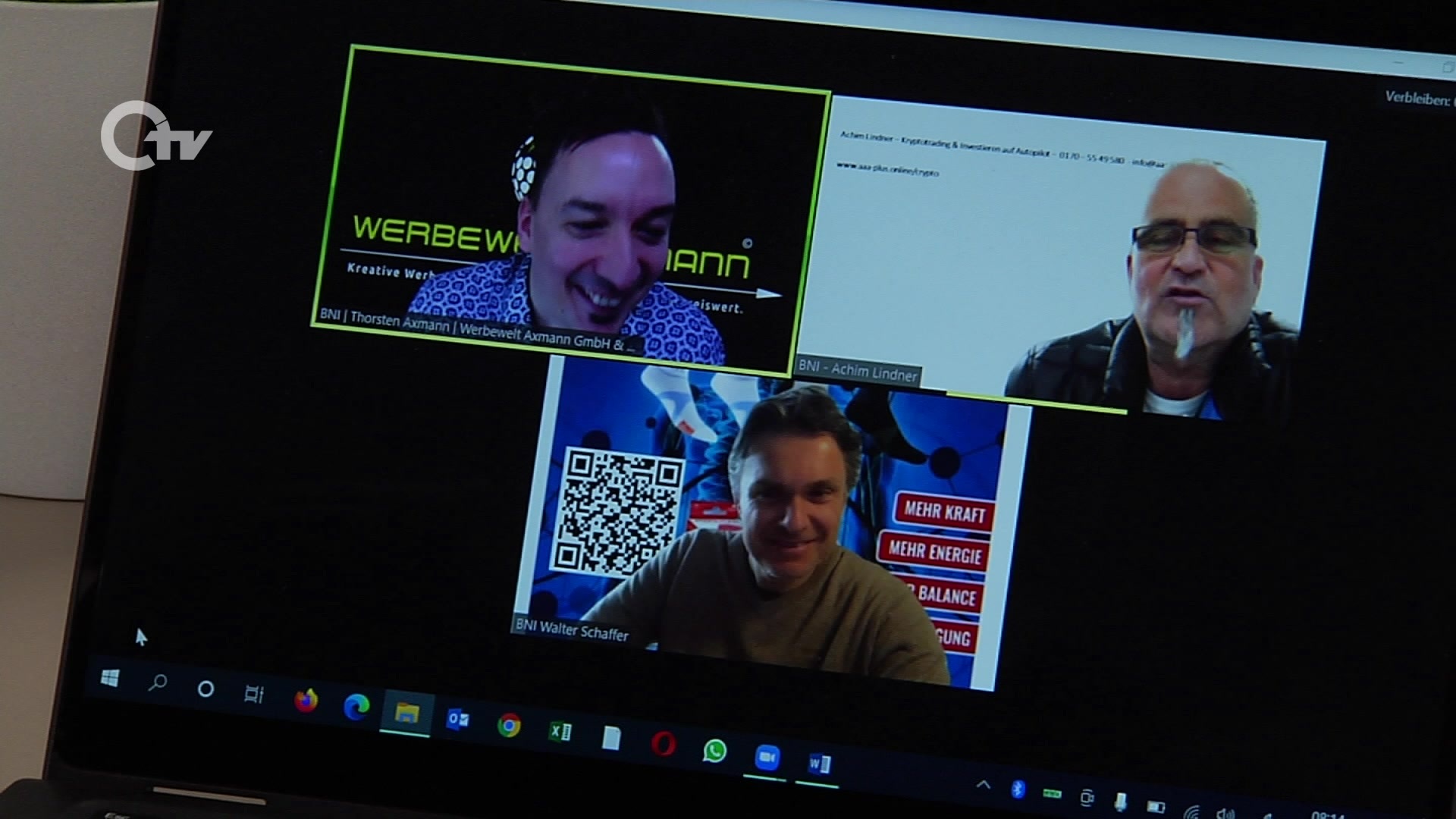Launch WhatsApp from the taskbar
Viewport: 1456px width, 819px height.
coord(714,751)
